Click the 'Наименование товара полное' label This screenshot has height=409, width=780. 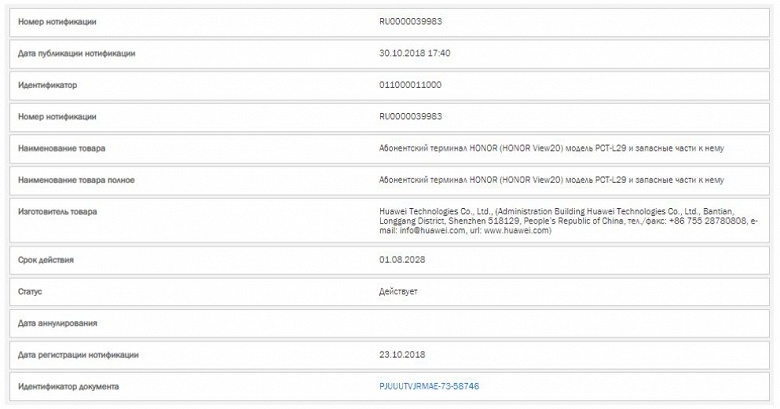pyautogui.click(x=76, y=180)
